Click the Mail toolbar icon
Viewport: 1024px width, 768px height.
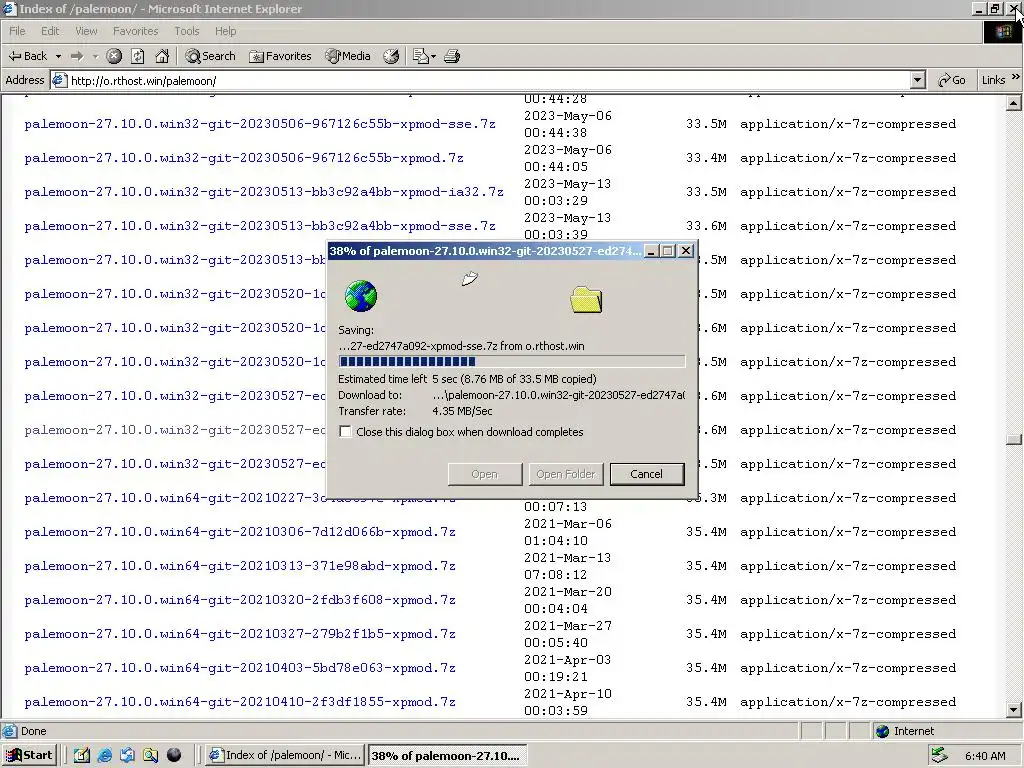(421, 56)
